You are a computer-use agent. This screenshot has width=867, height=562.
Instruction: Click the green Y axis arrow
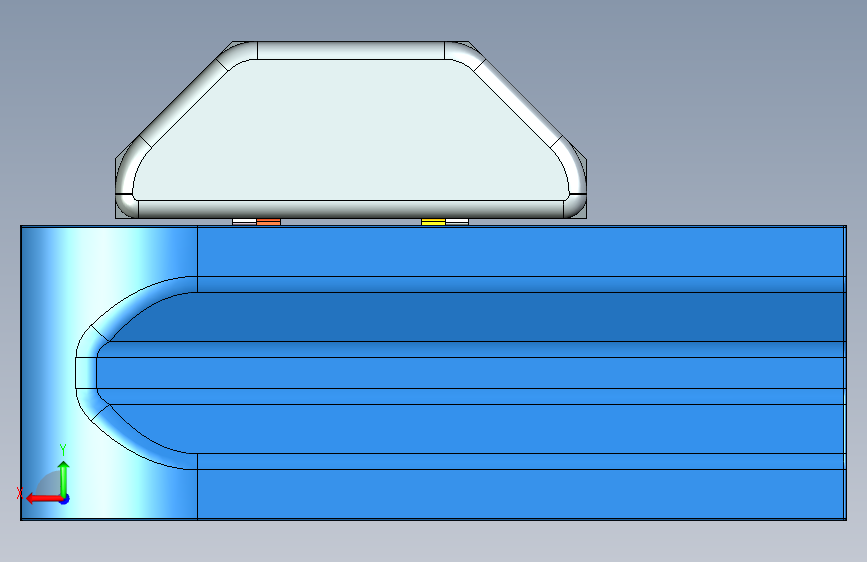click(x=64, y=478)
